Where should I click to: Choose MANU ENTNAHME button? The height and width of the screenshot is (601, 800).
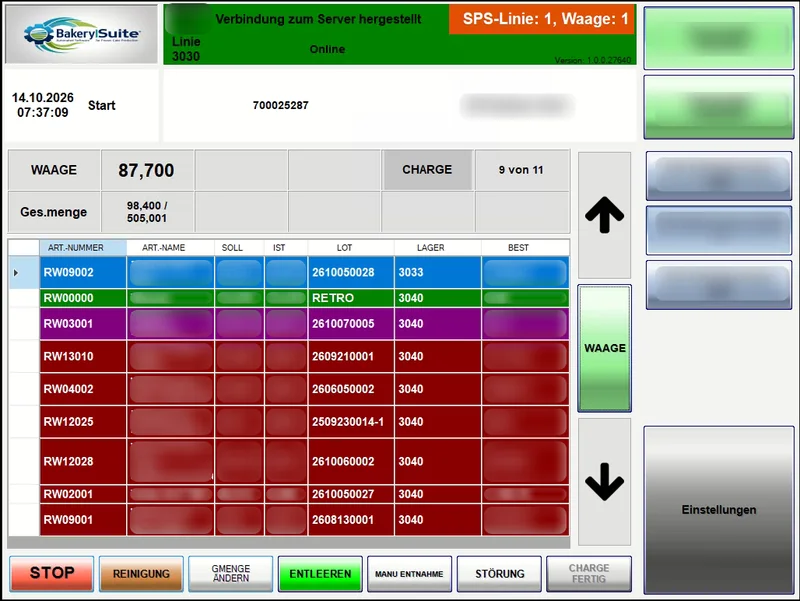click(x=410, y=573)
